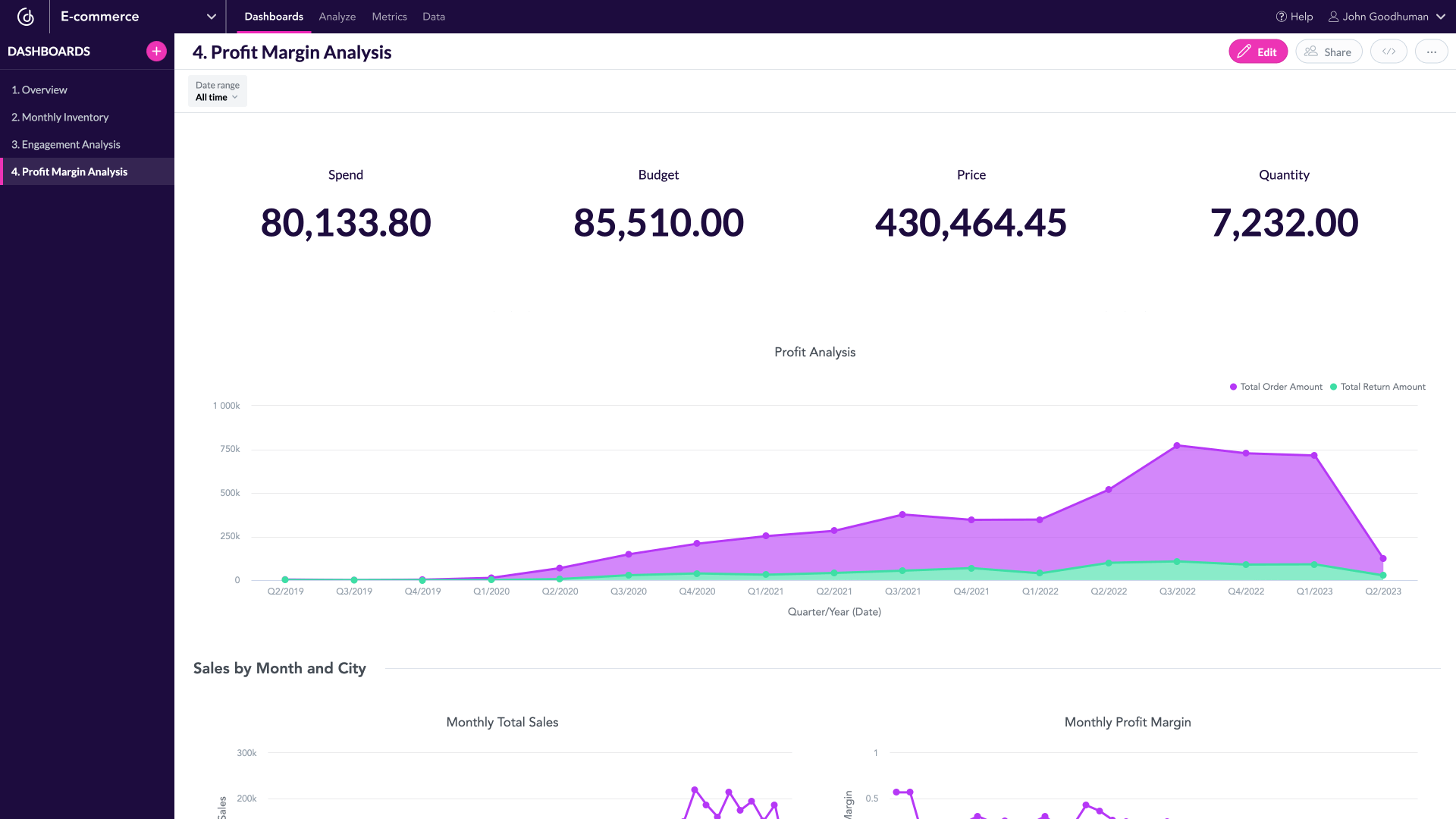Screen dimensions: 1456x819
Task: Open the John Goodhuman account menu
Action: click(1386, 17)
